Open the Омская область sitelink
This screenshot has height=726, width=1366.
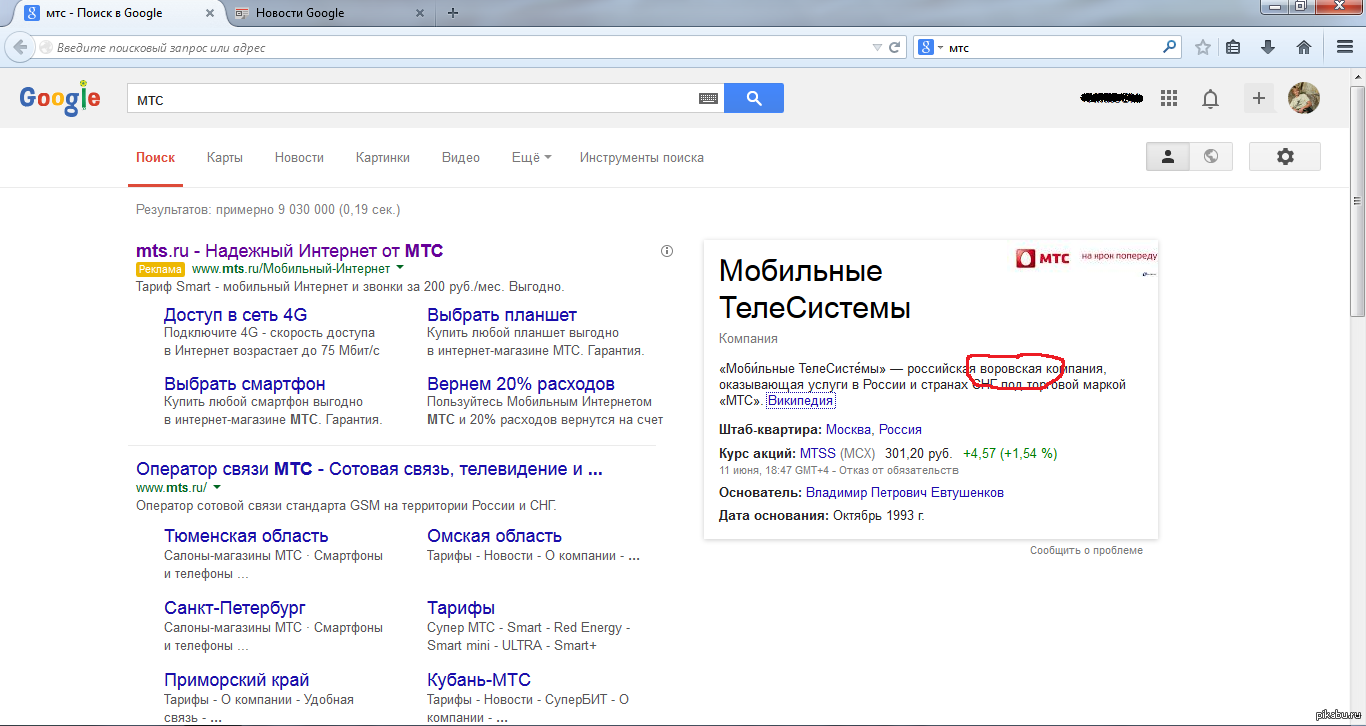pos(494,536)
